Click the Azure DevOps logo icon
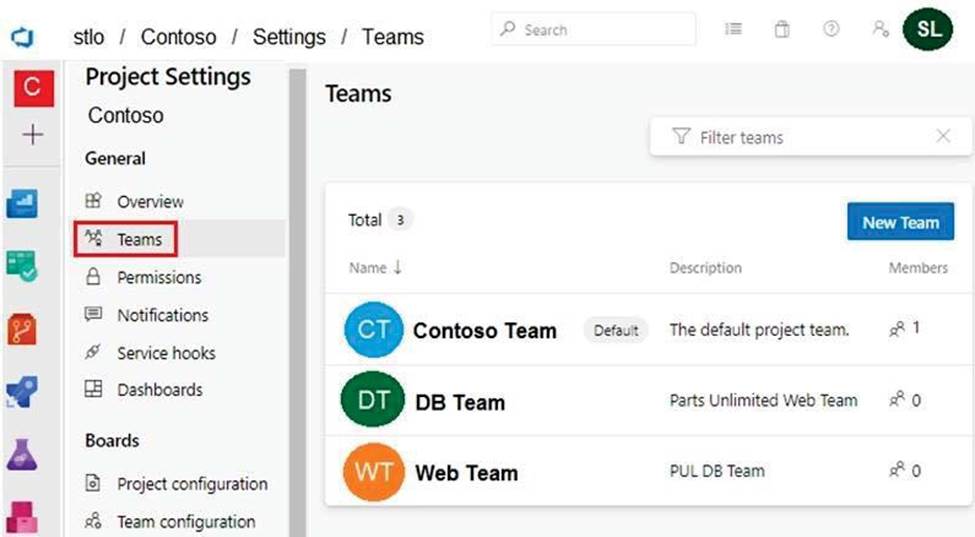This screenshot has height=537, width=975. pyautogui.click(x=21, y=37)
